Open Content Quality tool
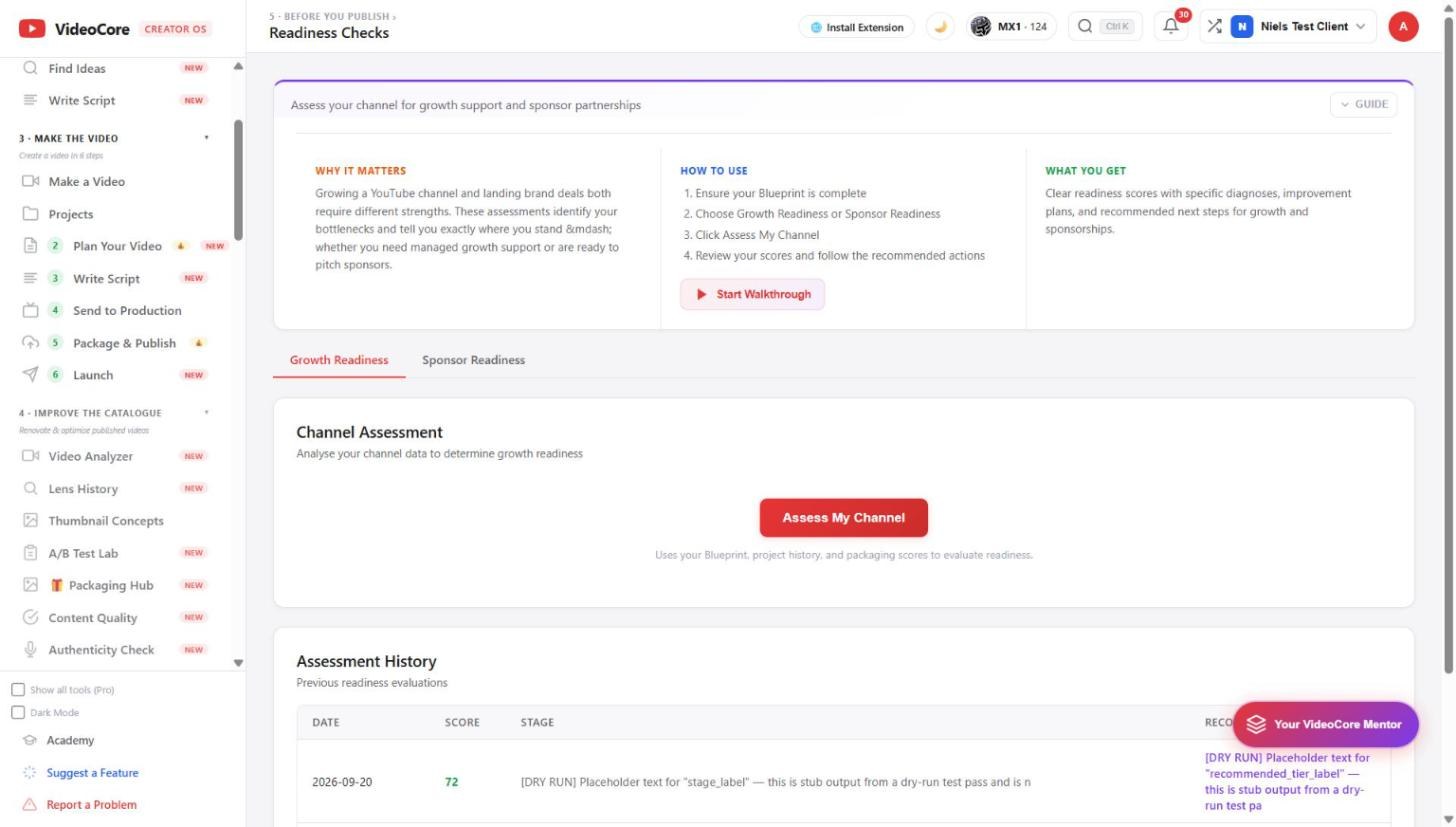1456x827 pixels. 92,618
